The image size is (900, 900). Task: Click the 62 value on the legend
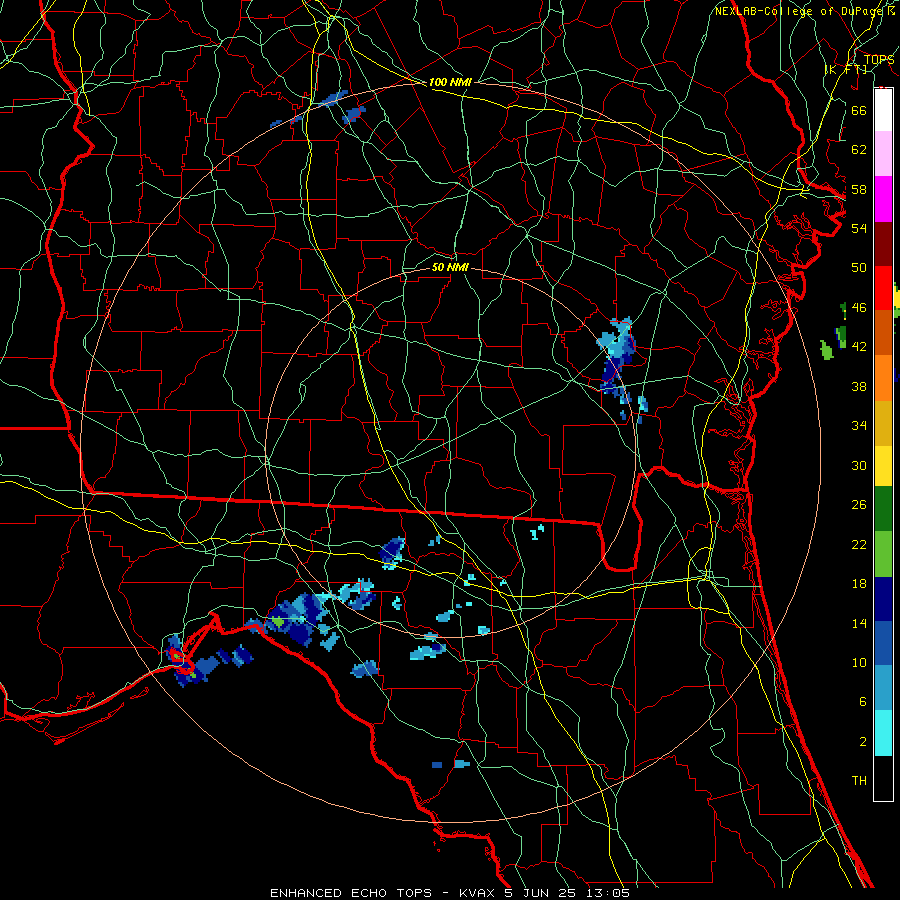pos(859,150)
